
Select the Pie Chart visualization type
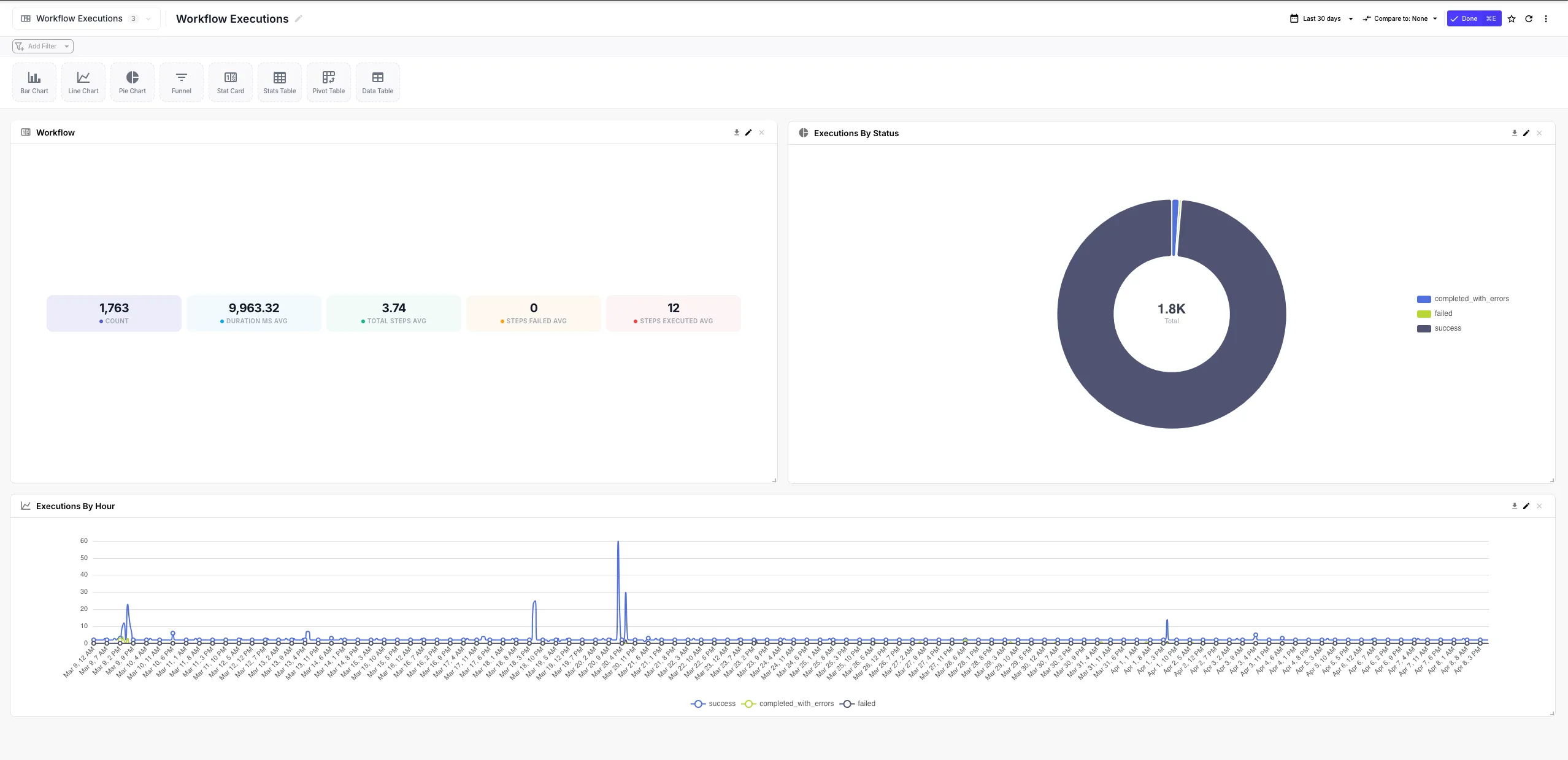click(x=132, y=82)
